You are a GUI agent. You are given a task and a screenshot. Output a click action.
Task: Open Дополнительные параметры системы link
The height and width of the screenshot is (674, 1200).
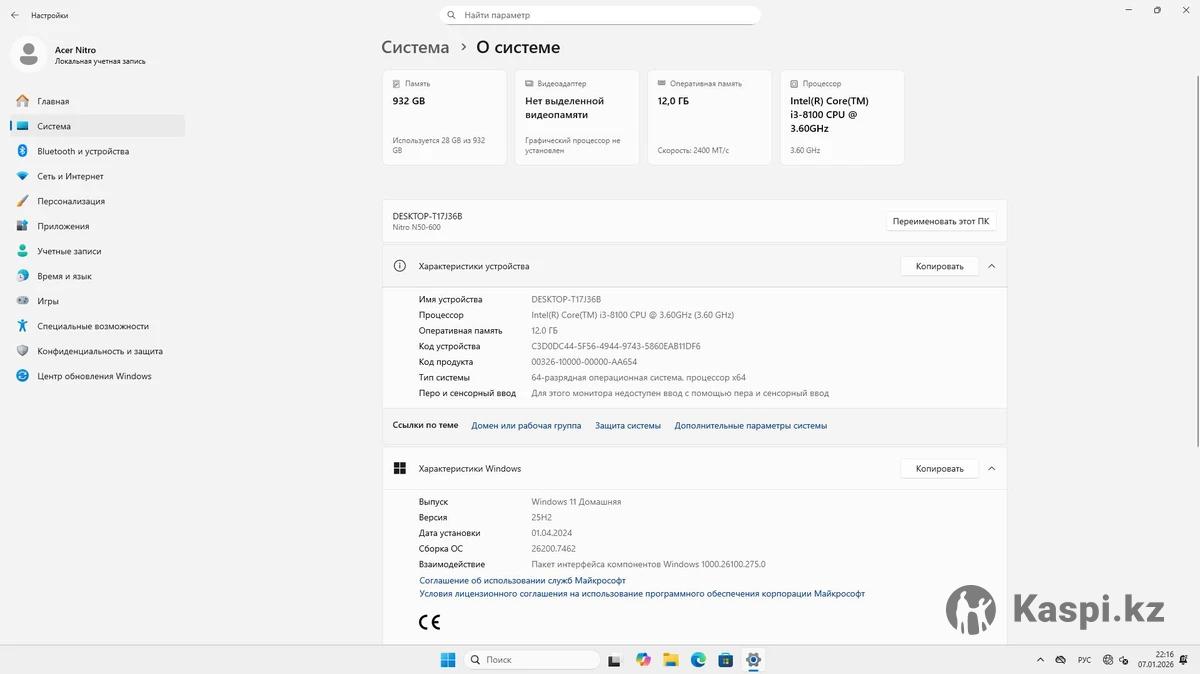(750, 425)
